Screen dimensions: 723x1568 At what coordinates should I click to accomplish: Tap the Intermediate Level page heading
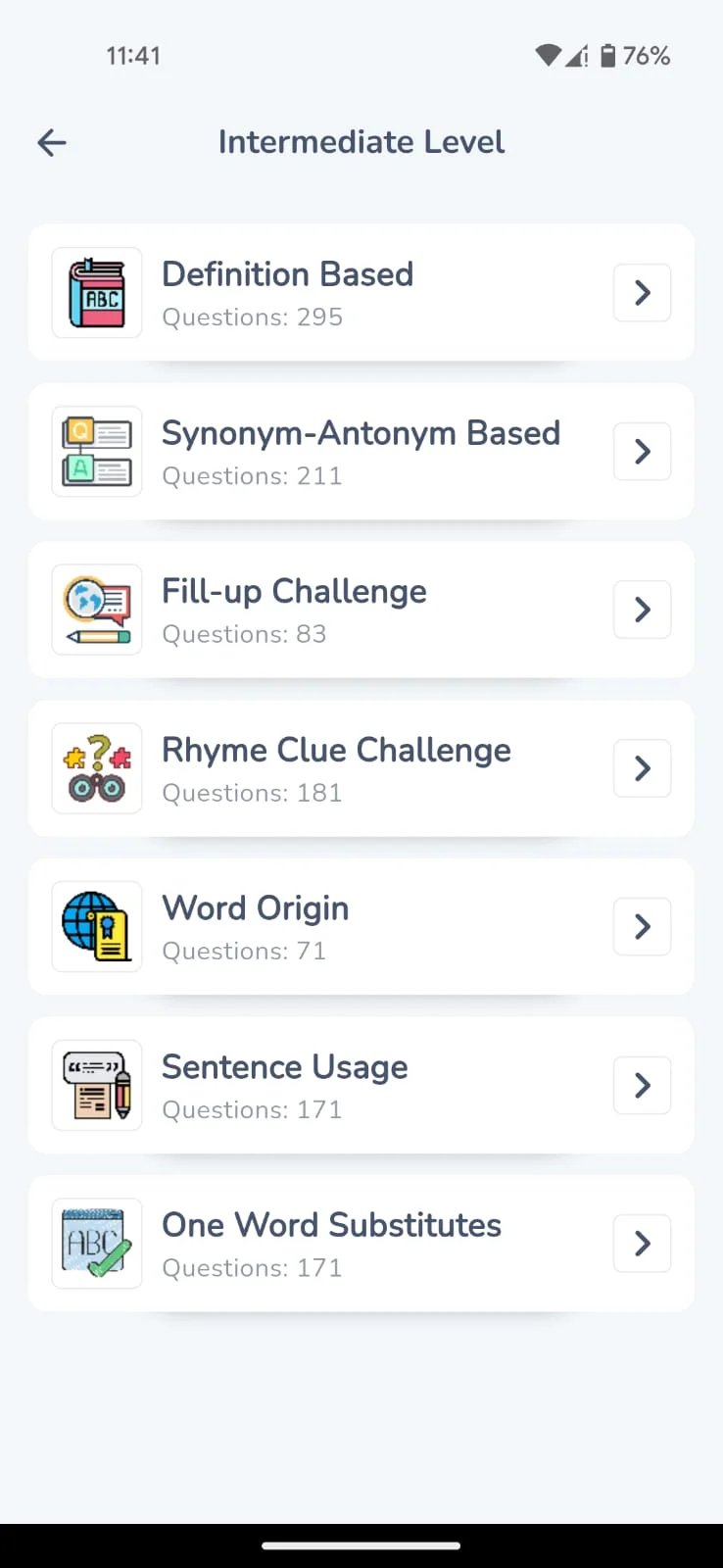(x=361, y=142)
